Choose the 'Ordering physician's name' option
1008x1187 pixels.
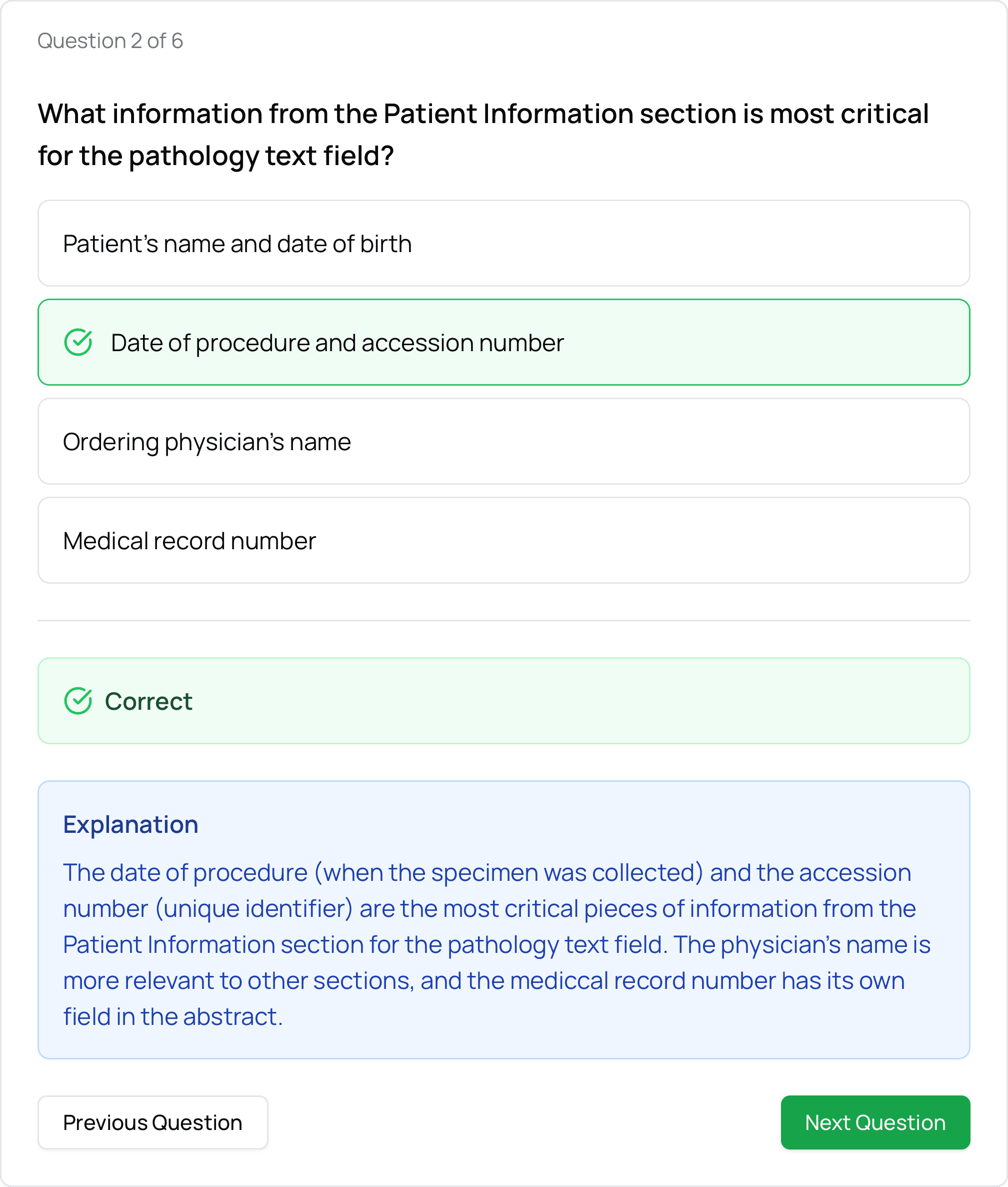click(504, 441)
